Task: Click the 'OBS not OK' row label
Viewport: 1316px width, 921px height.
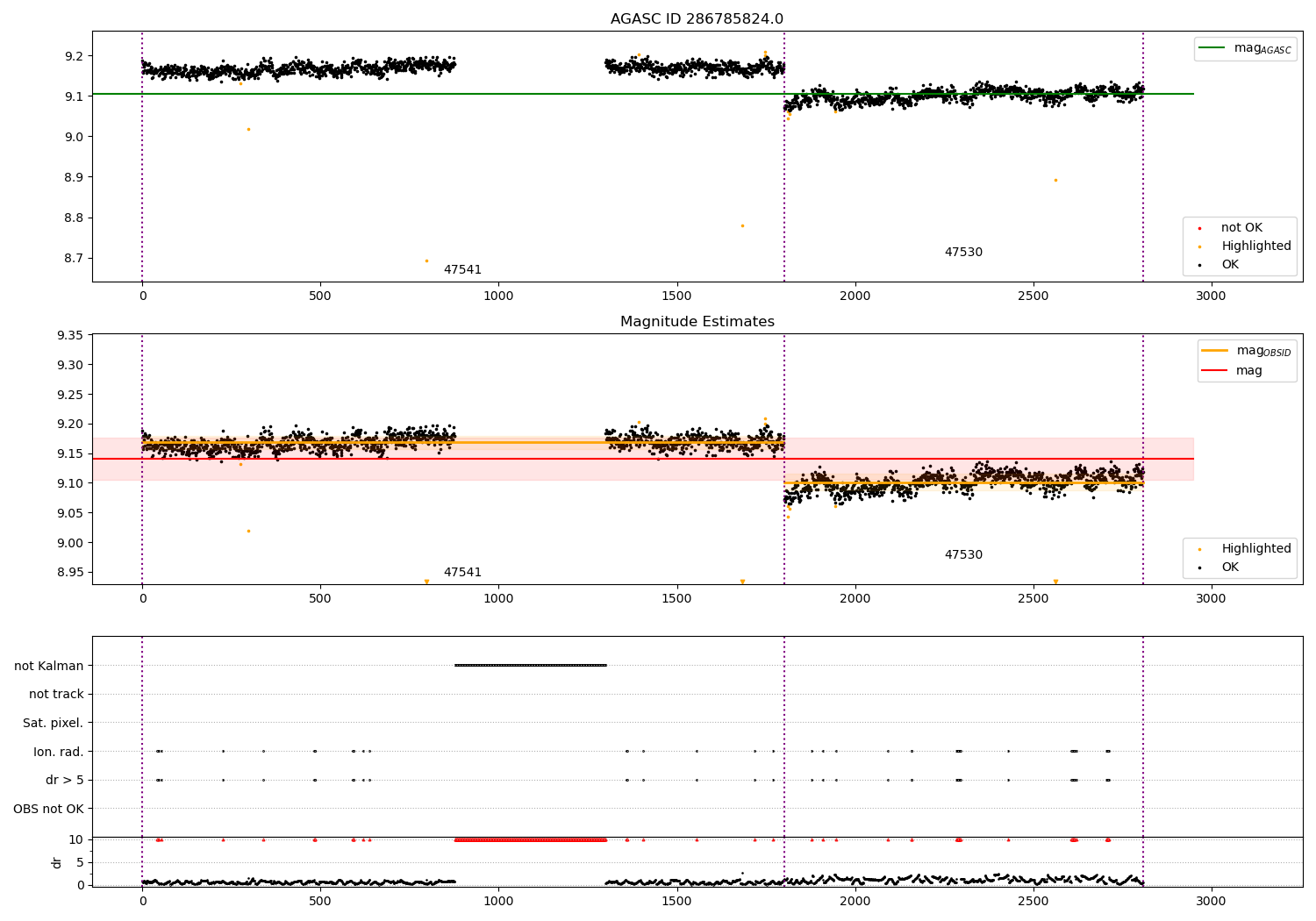Action: coord(49,809)
